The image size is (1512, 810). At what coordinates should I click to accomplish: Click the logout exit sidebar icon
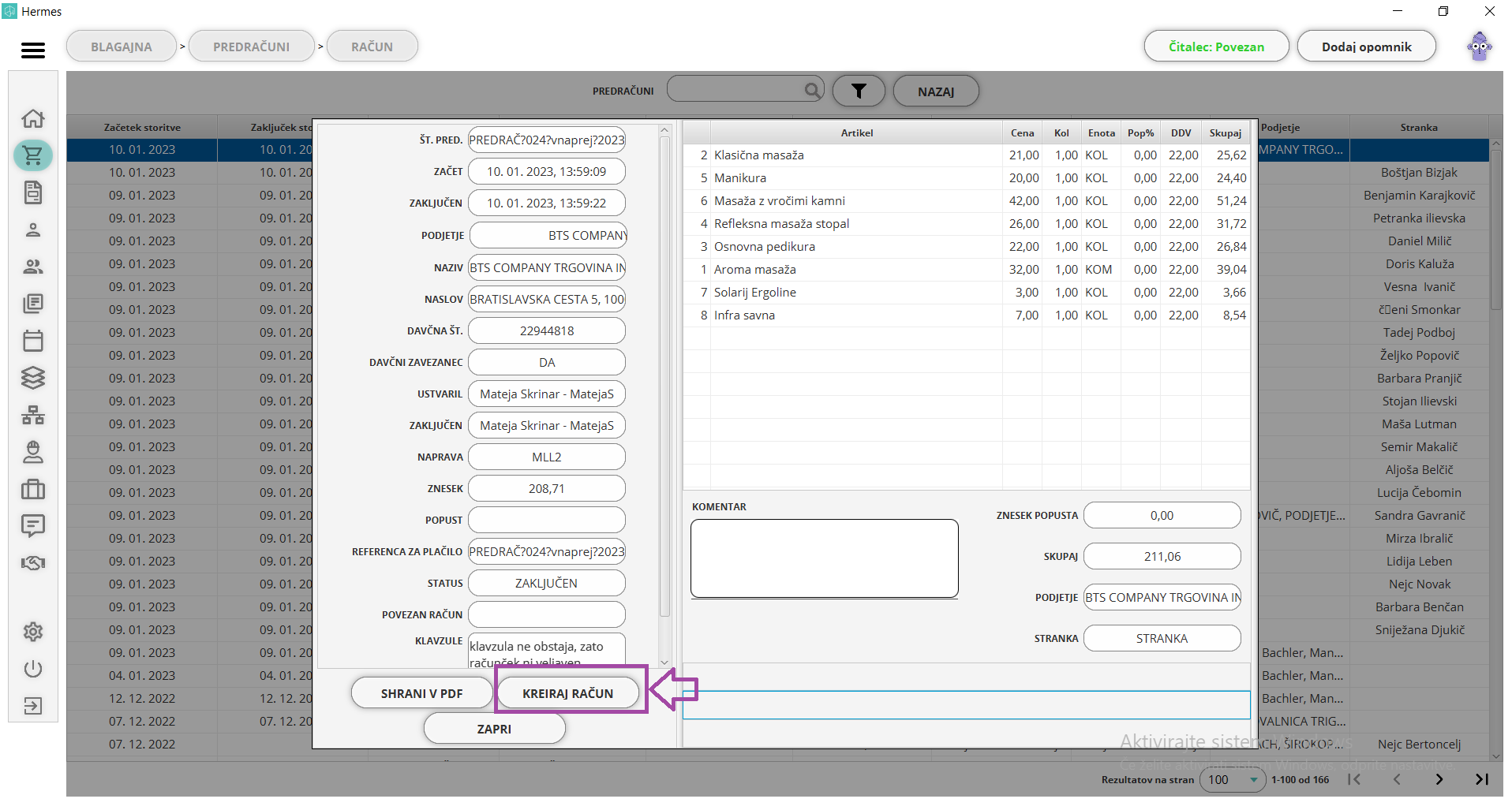coord(33,706)
